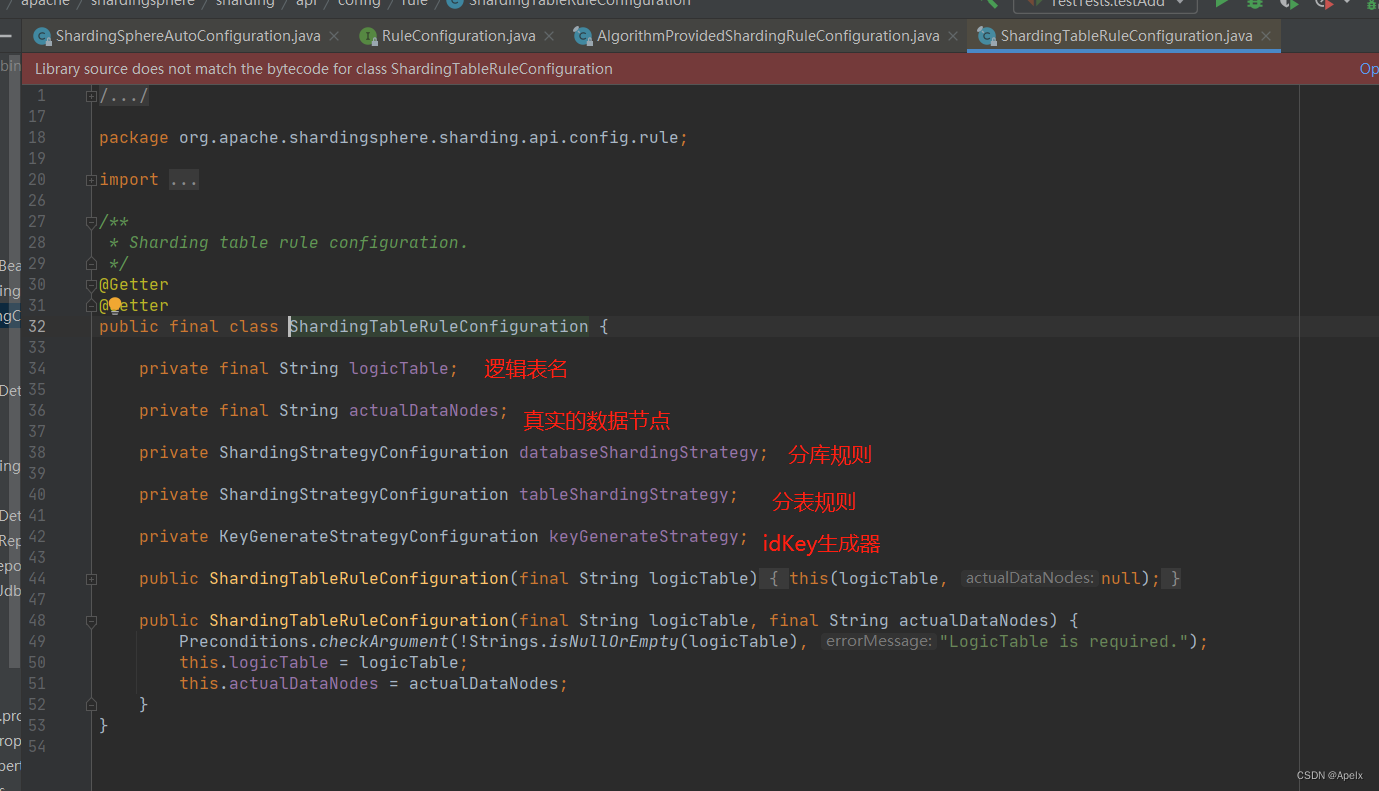Expand the folded imports on line 20
This screenshot has height=791, width=1379.
click(91, 180)
